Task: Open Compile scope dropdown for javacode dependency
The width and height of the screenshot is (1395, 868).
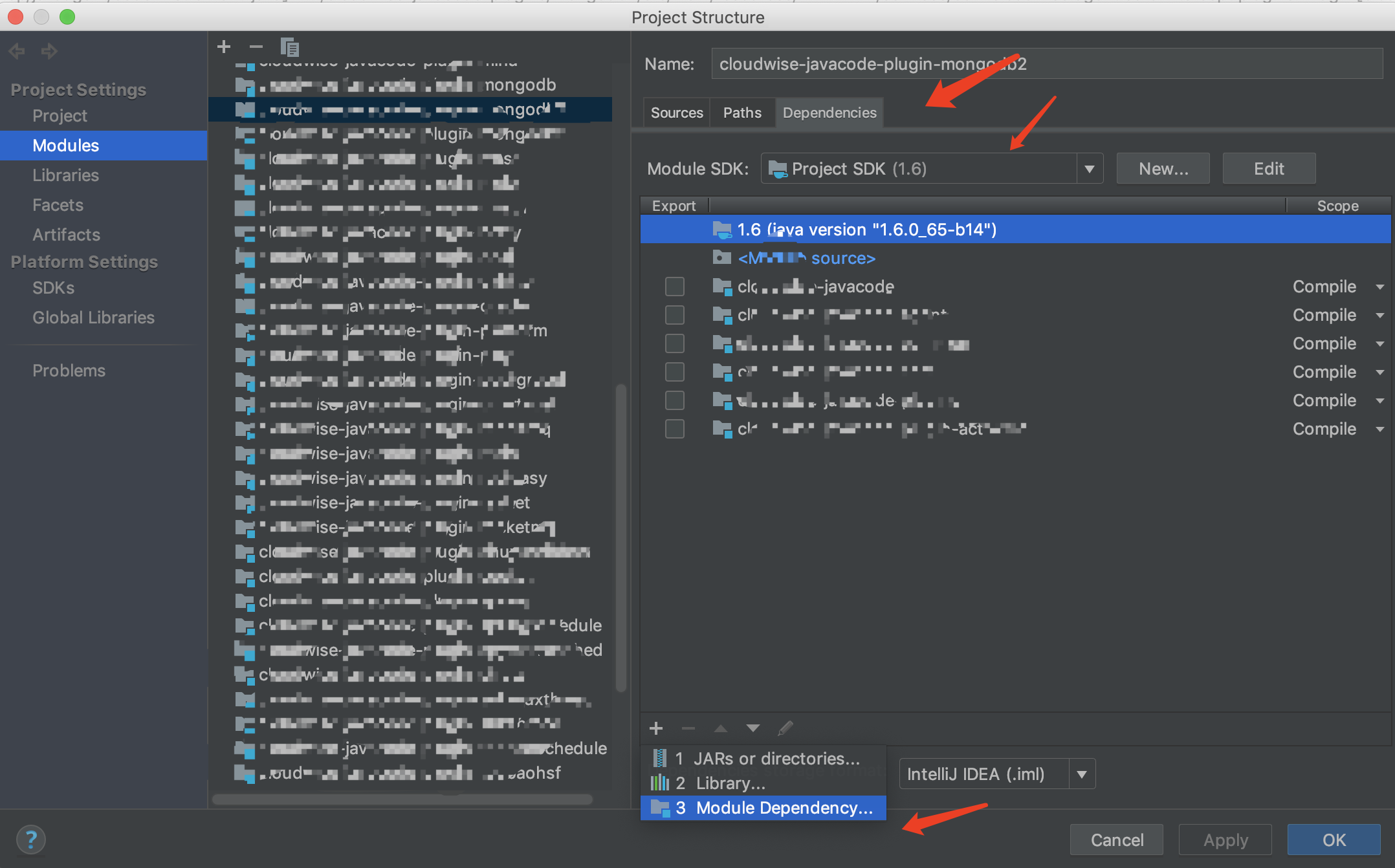Action: point(1379,287)
